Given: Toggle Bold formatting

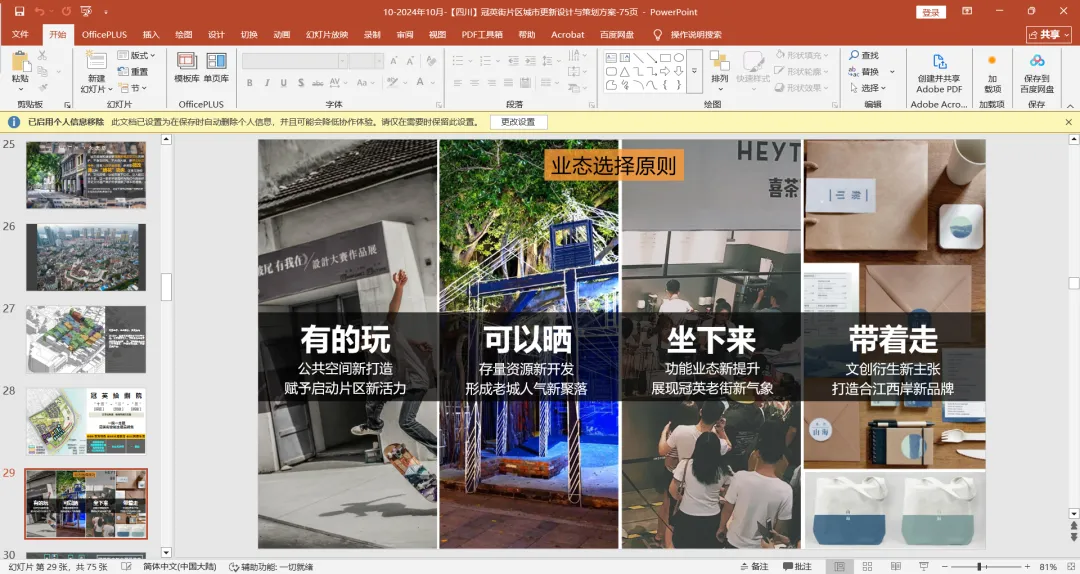Looking at the screenshot, I should 249,83.
